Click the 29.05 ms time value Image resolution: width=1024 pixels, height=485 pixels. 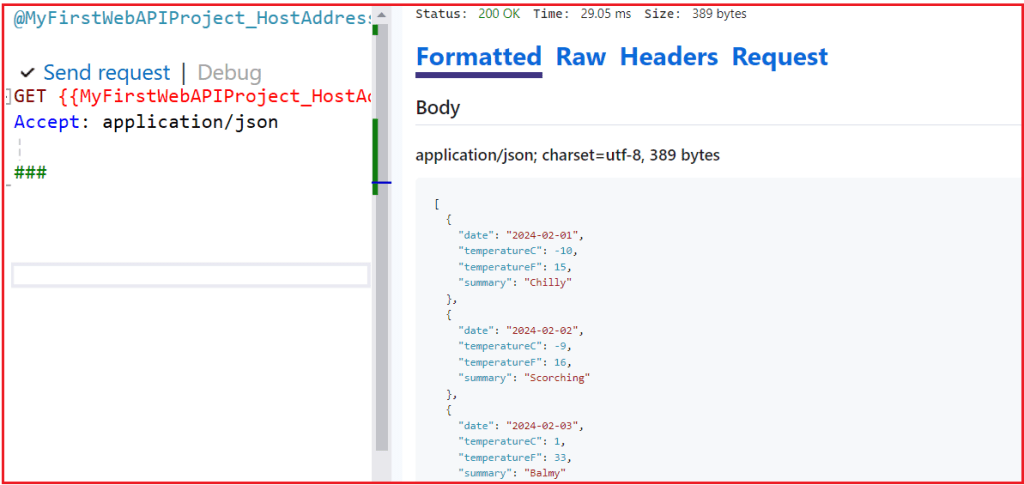click(606, 14)
